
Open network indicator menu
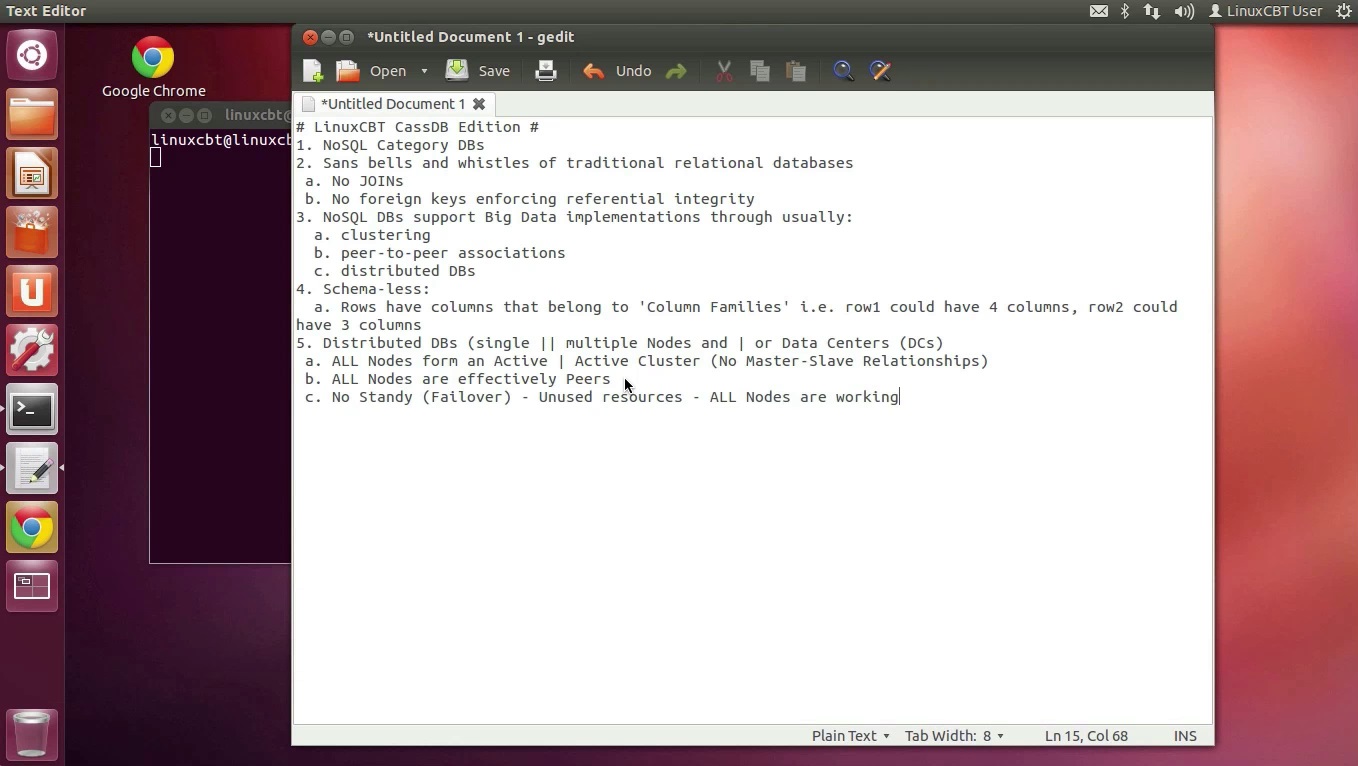click(x=1152, y=11)
